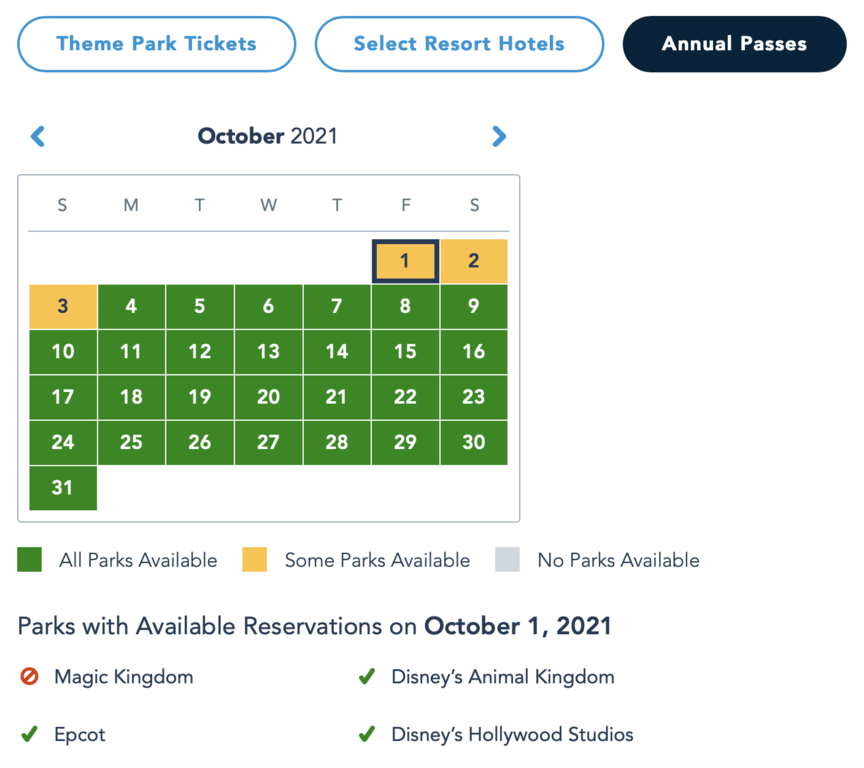
Task: Select October 9 on the calendar
Action: (474, 307)
